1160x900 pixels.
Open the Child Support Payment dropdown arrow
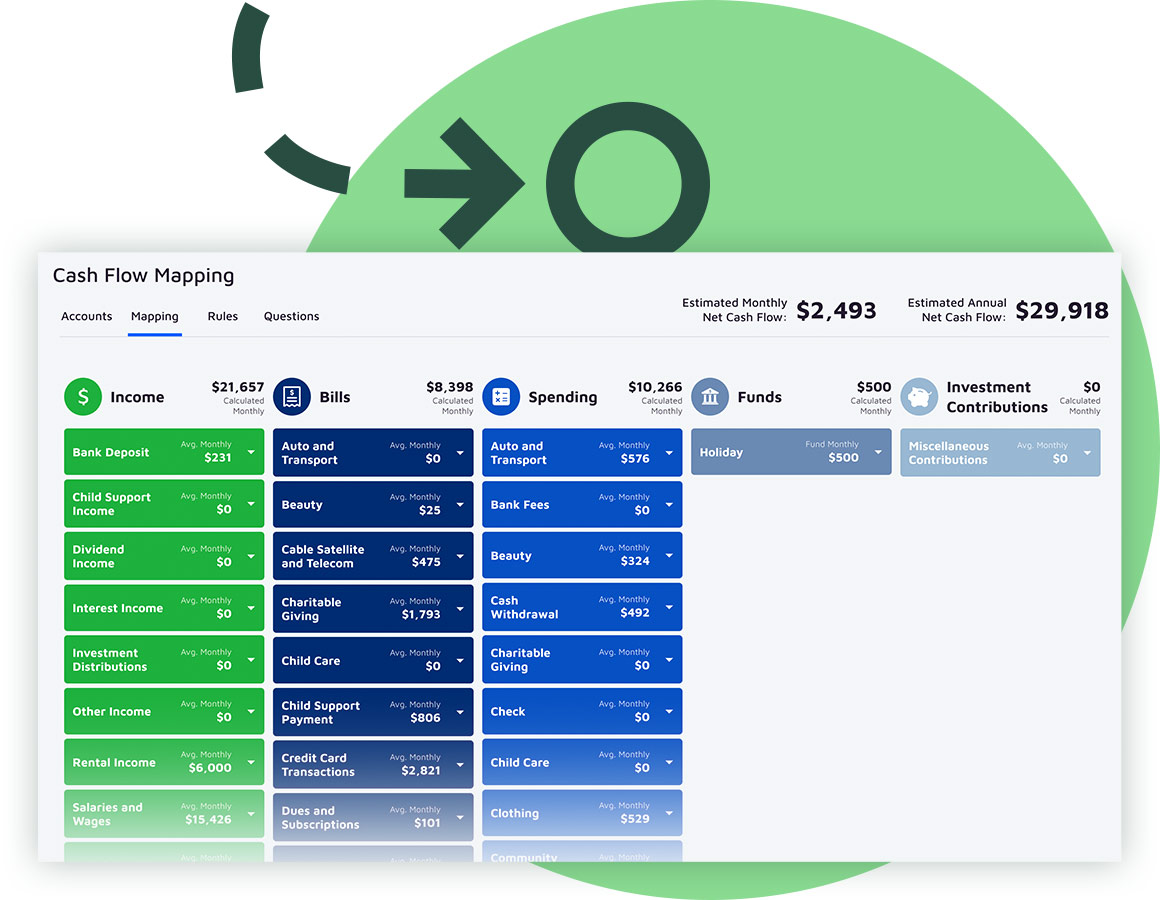460,712
